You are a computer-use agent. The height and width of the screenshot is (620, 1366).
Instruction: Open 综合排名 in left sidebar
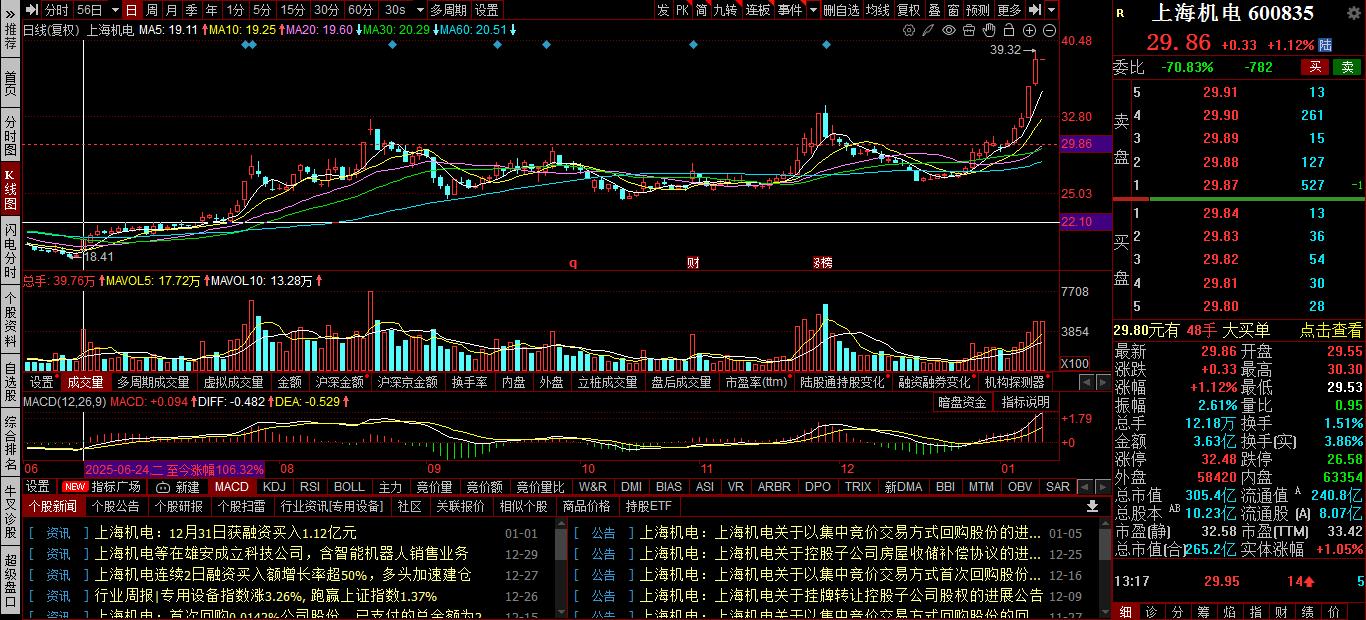pyautogui.click(x=10, y=441)
